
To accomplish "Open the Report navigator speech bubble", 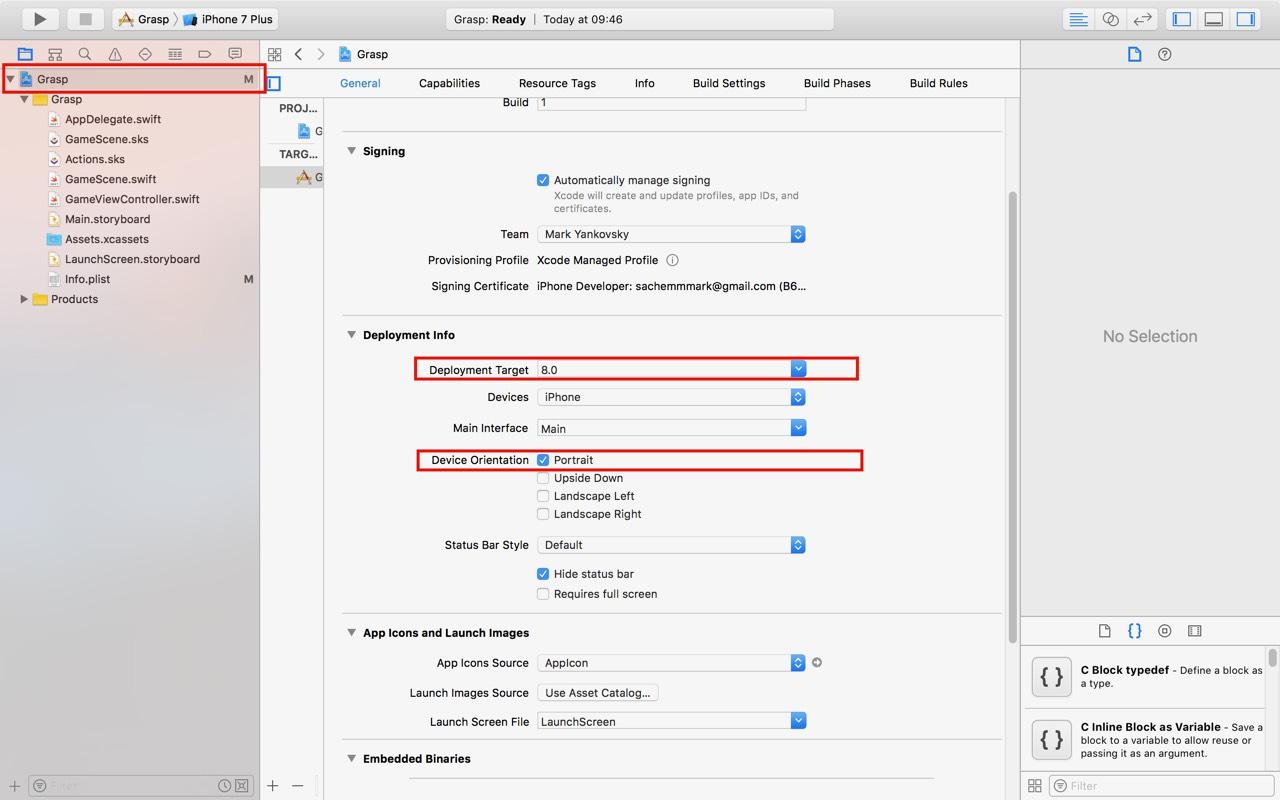I will coord(235,54).
